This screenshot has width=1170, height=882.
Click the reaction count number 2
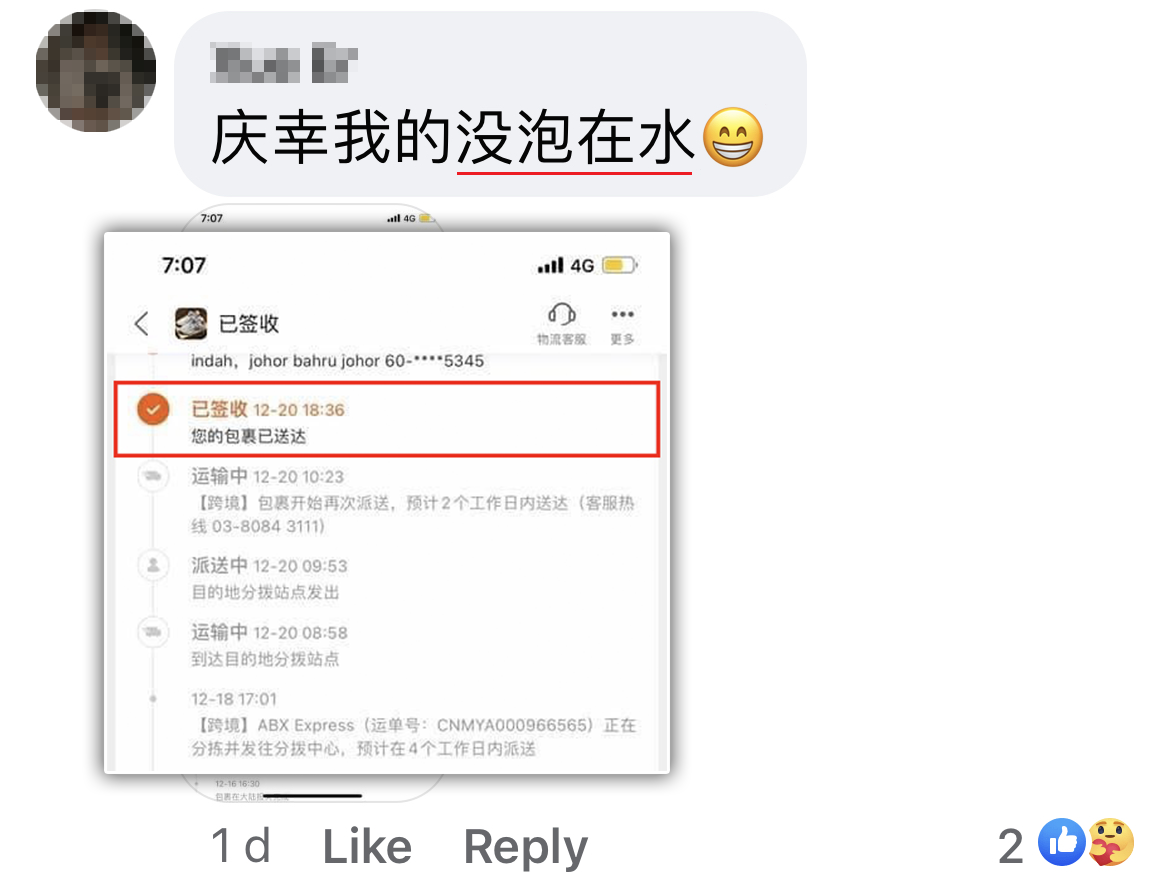click(x=1011, y=847)
